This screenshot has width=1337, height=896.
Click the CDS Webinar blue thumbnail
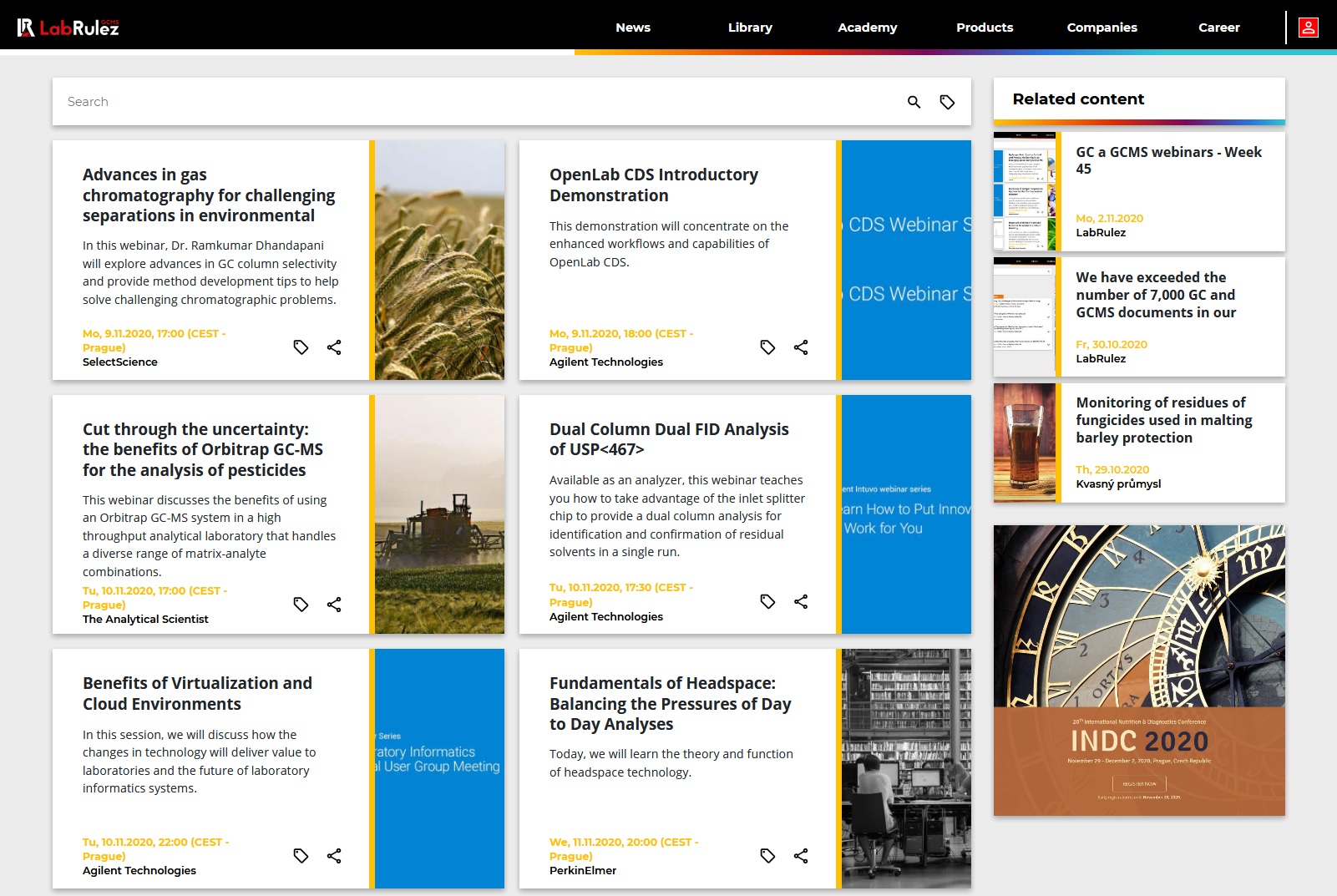click(x=906, y=261)
